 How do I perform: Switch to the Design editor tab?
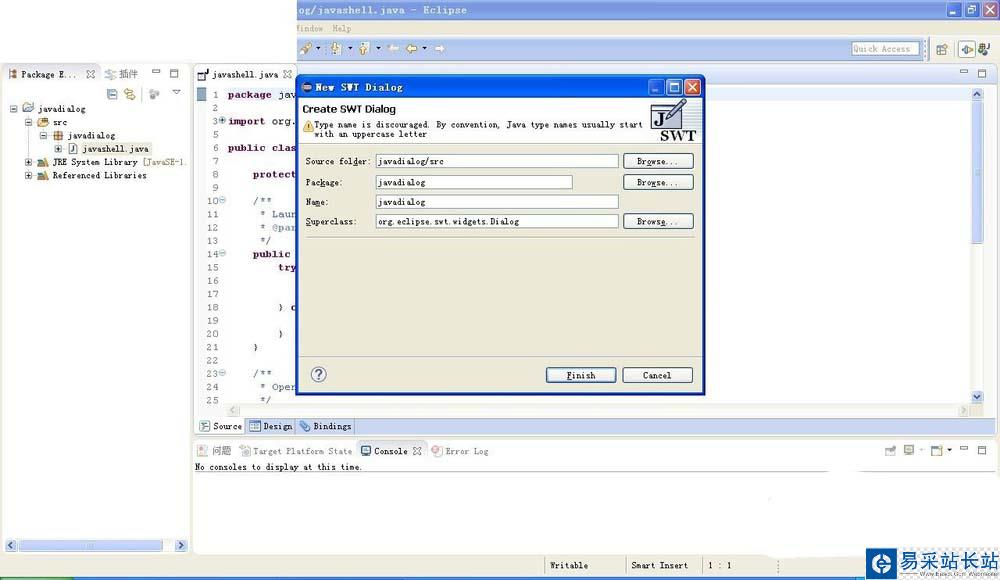[x=270, y=426]
